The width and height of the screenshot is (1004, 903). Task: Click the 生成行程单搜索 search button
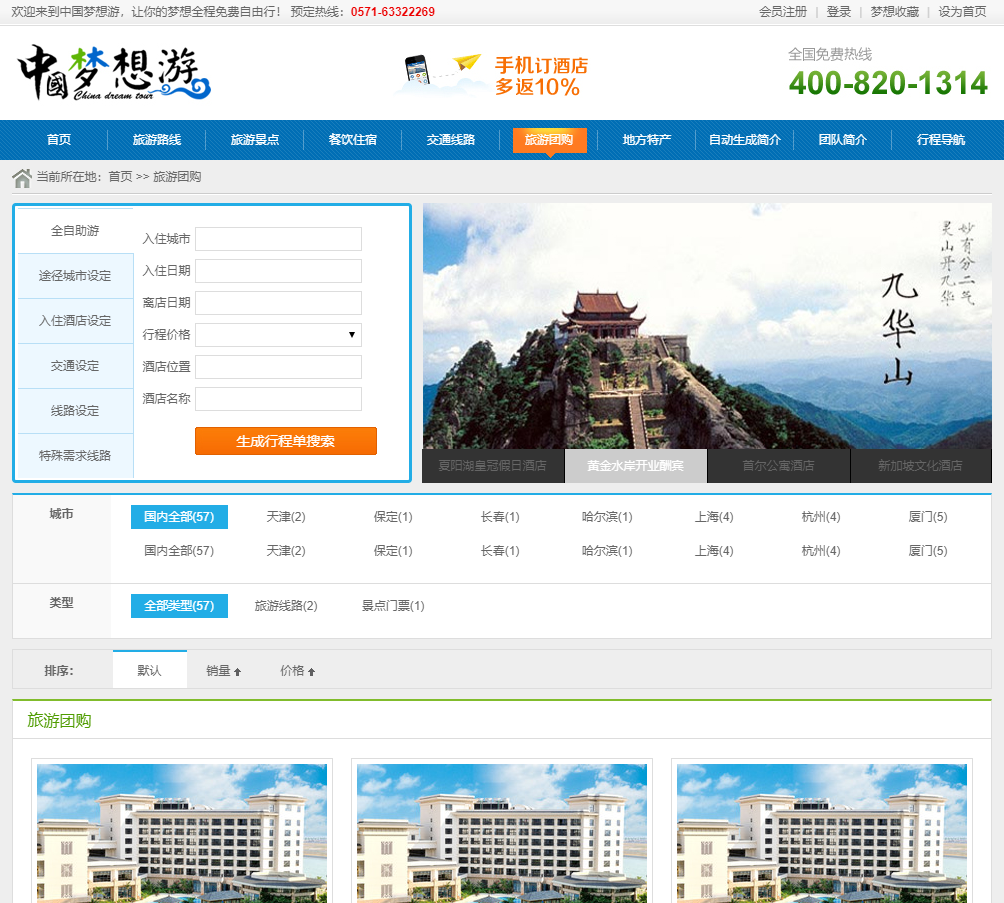tap(285, 441)
